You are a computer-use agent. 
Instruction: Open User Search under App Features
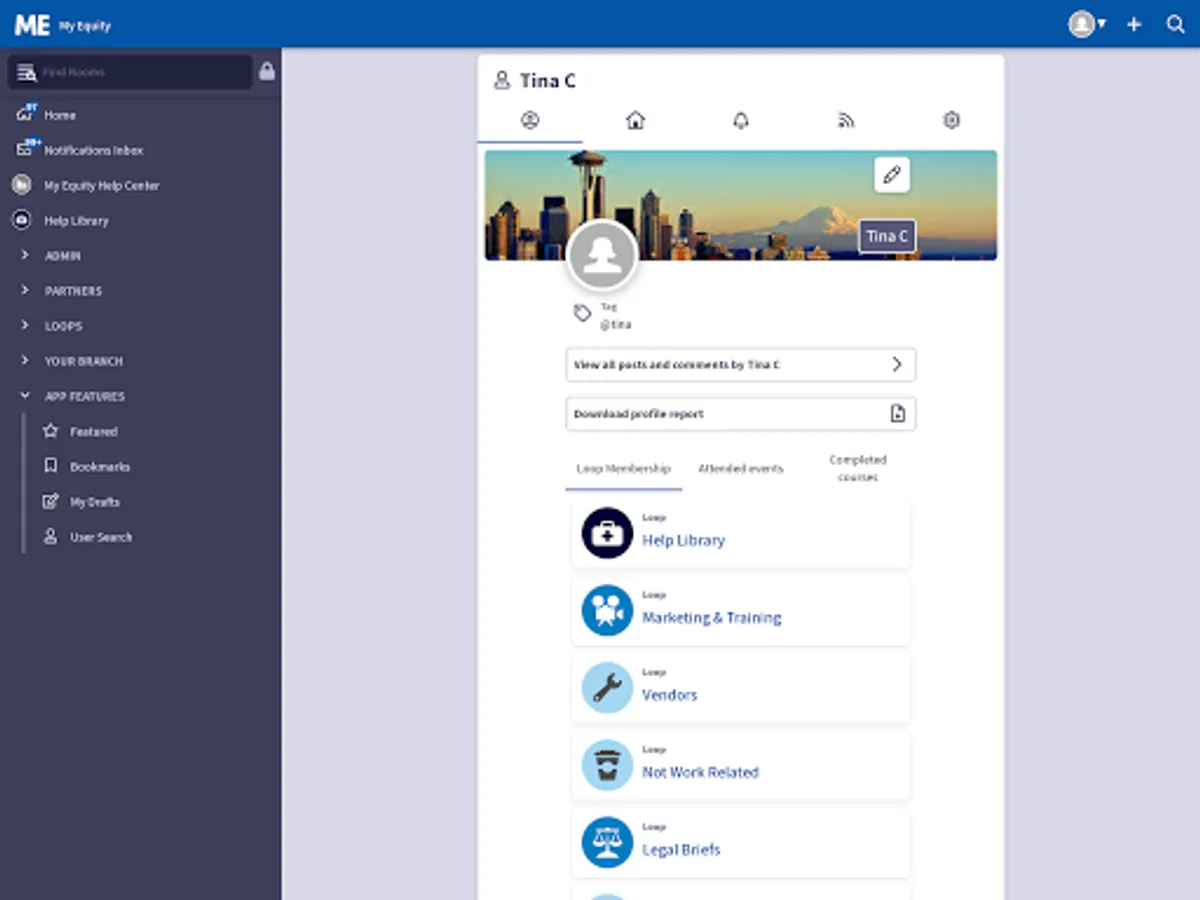click(x=100, y=537)
